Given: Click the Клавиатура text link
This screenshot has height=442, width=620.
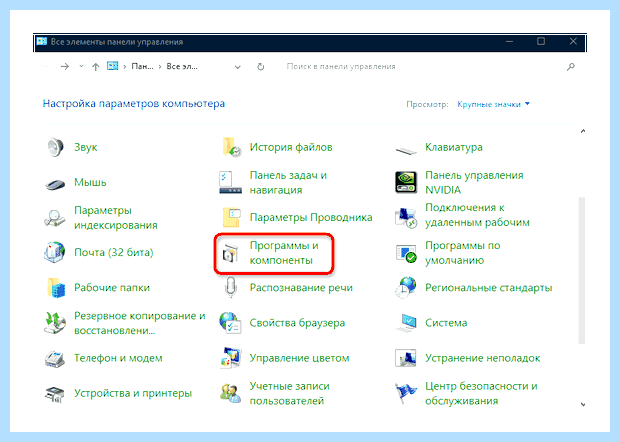Looking at the screenshot, I should pyautogui.click(x=454, y=147).
